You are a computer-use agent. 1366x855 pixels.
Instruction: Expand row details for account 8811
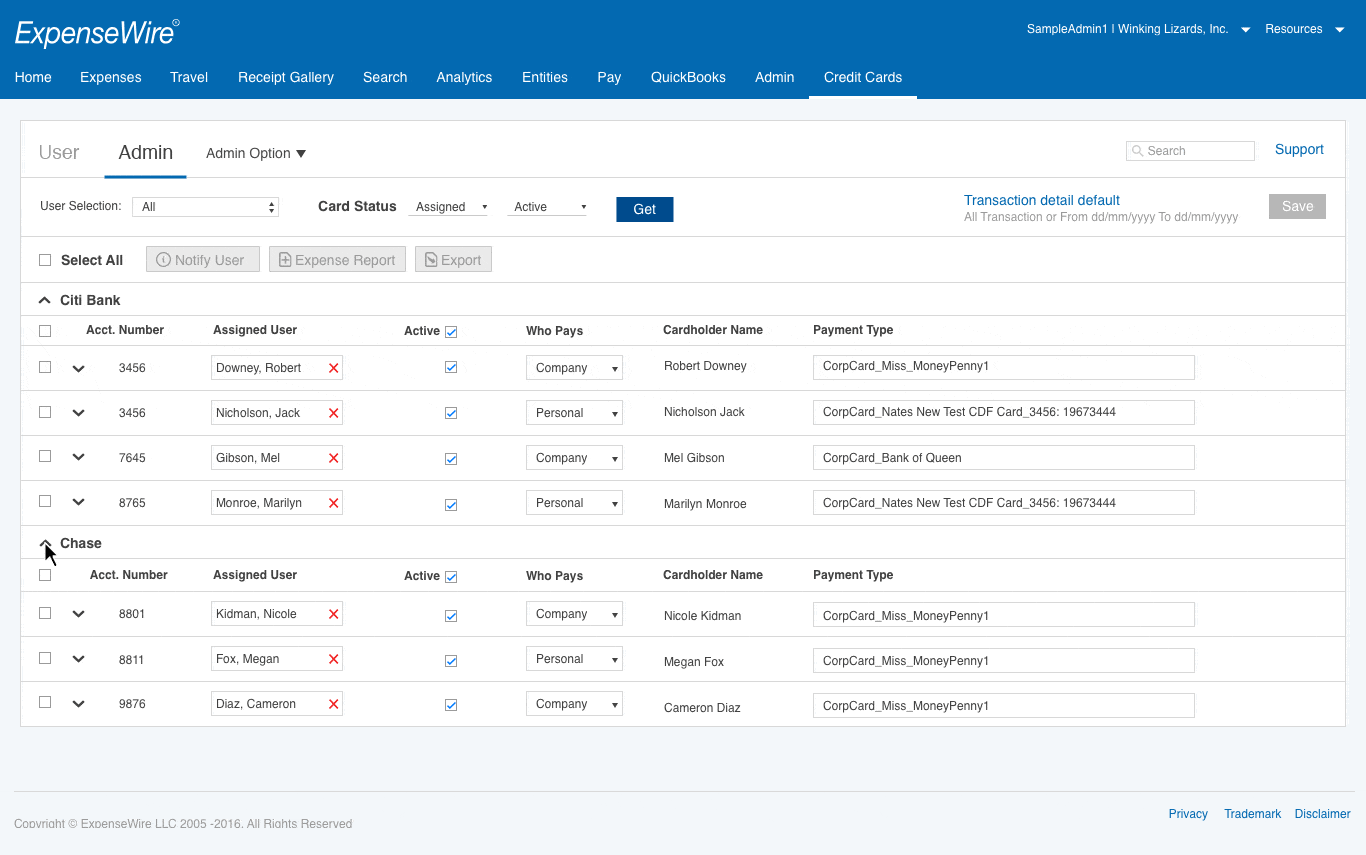79,659
